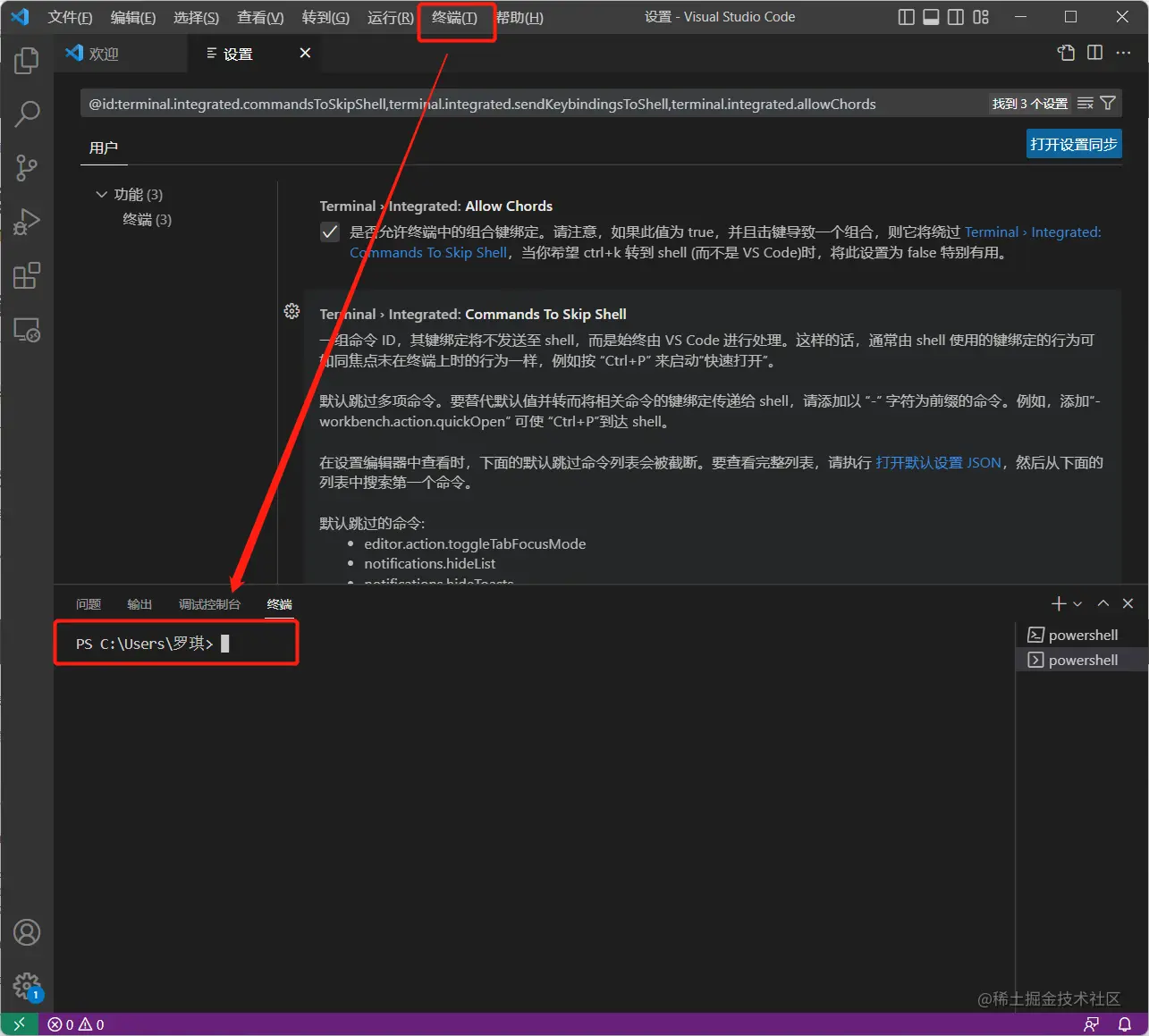Open the new terminal profile dropdown arrow

click(1078, 604)
